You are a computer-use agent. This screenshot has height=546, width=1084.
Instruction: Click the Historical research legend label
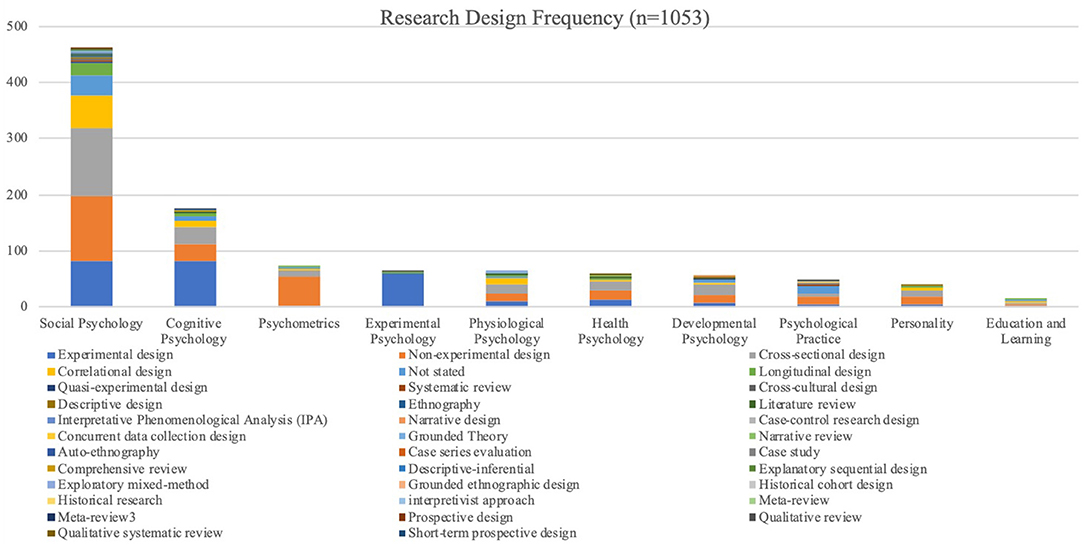point(110,502)
